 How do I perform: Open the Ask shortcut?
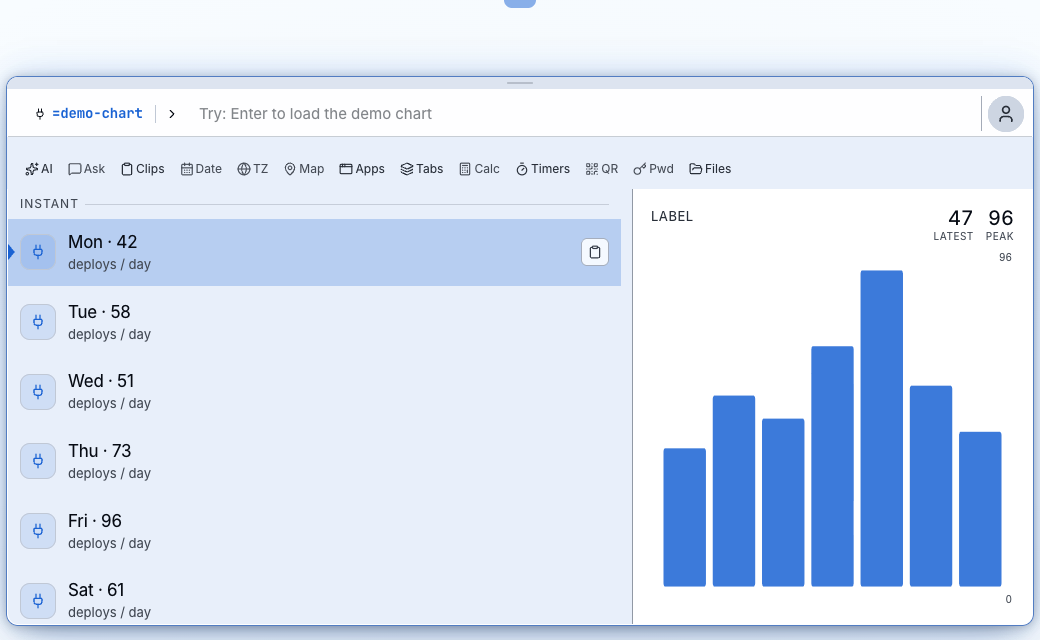(x=86, y=169)
